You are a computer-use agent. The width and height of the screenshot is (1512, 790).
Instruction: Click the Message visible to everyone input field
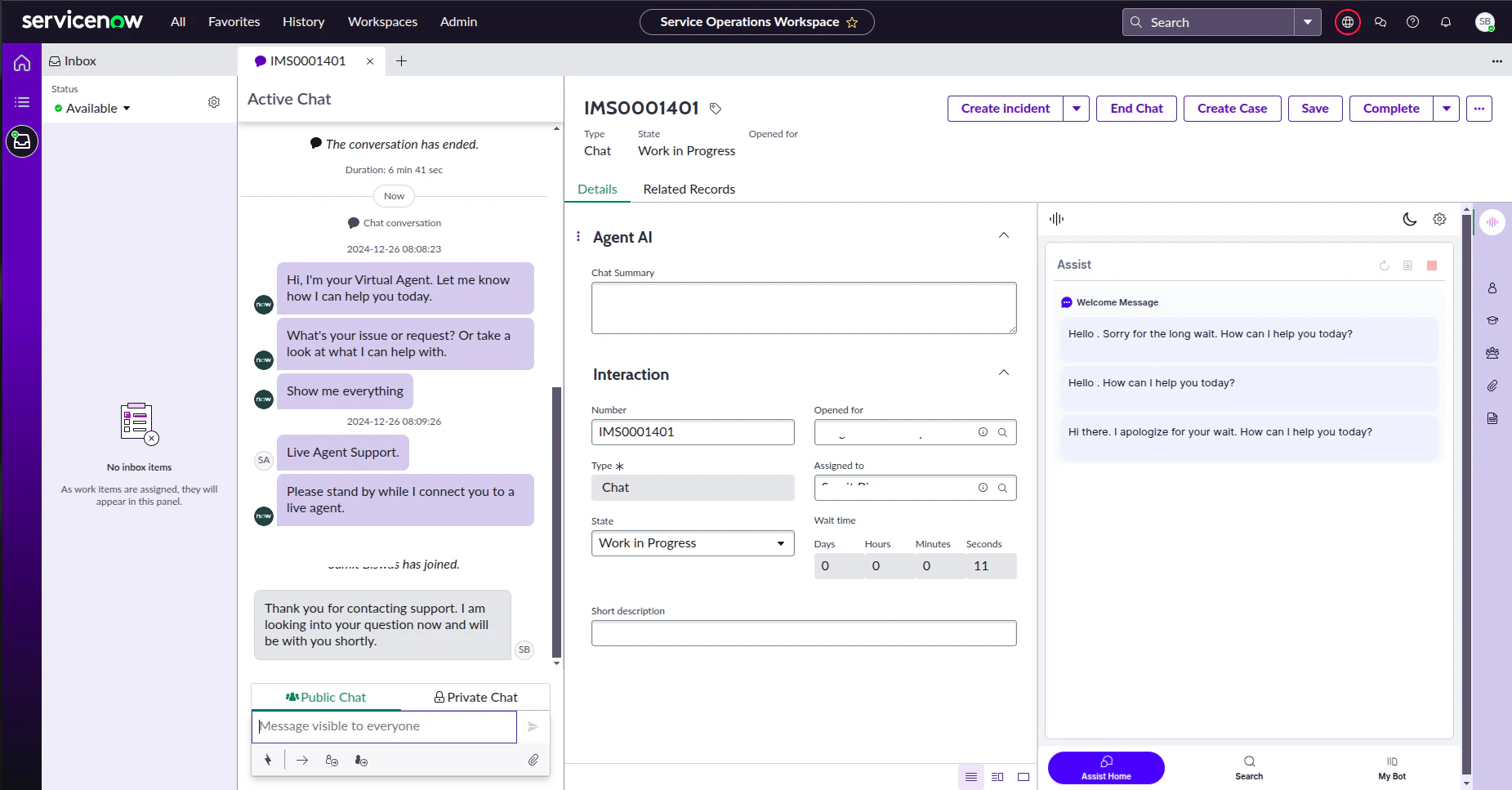384,725
